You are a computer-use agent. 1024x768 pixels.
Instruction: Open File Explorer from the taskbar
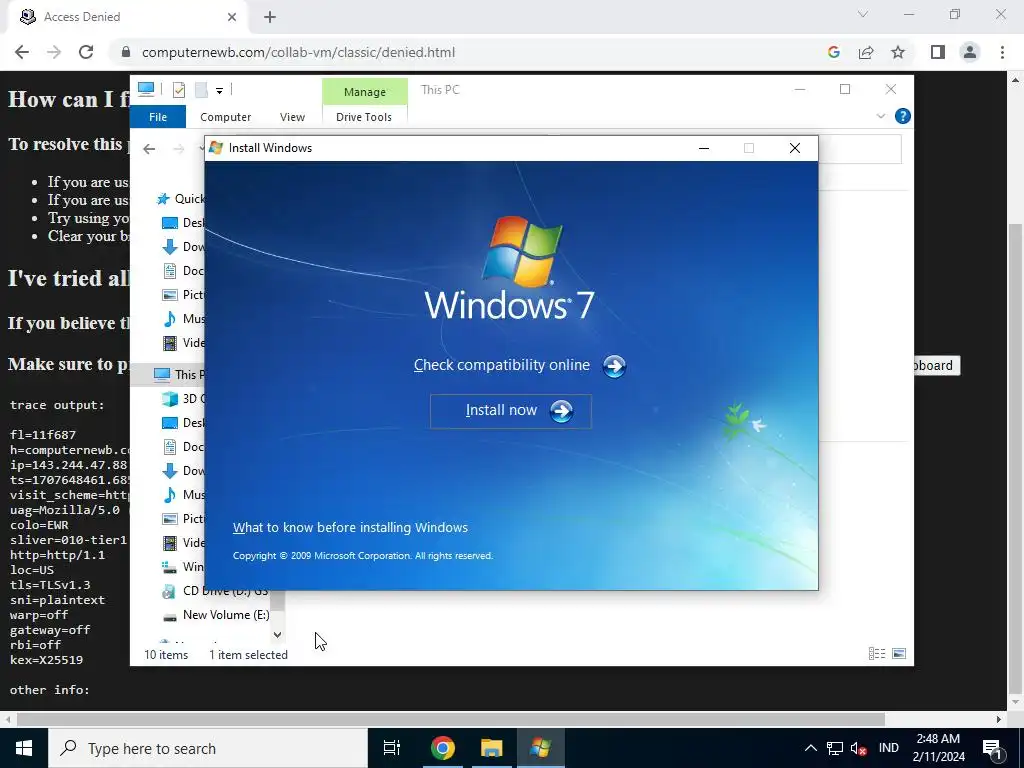492,748
